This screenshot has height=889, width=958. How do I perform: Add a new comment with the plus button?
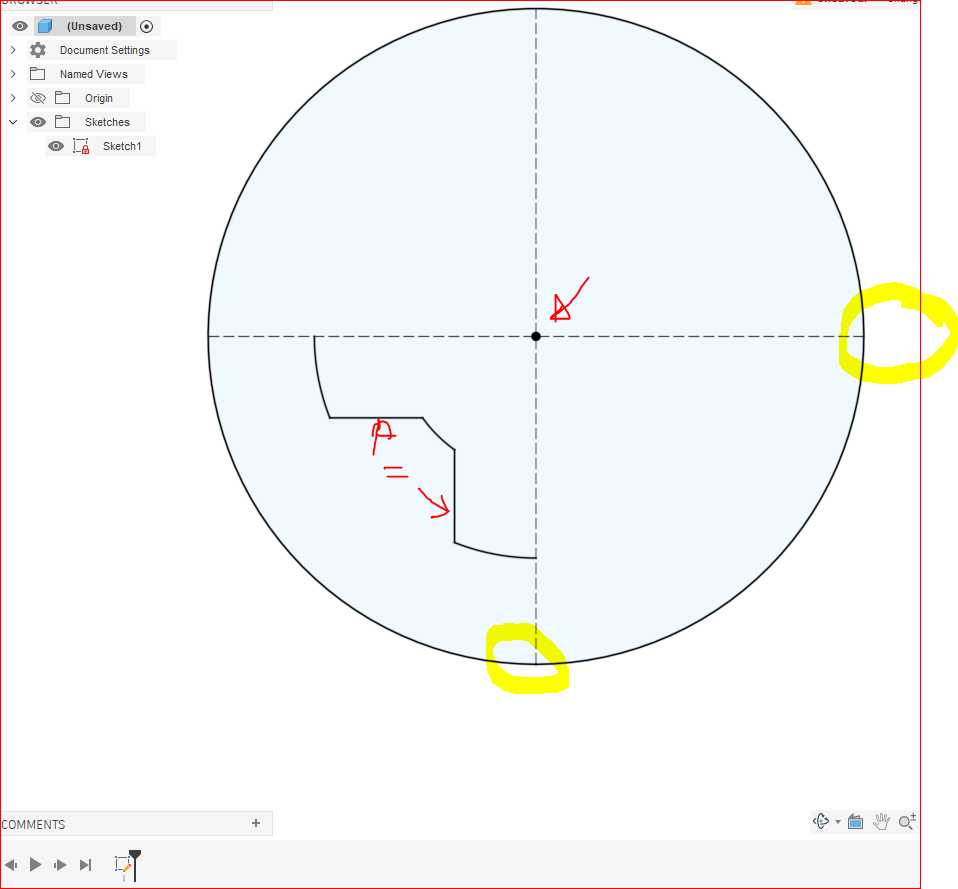click(x=256, y=823)
